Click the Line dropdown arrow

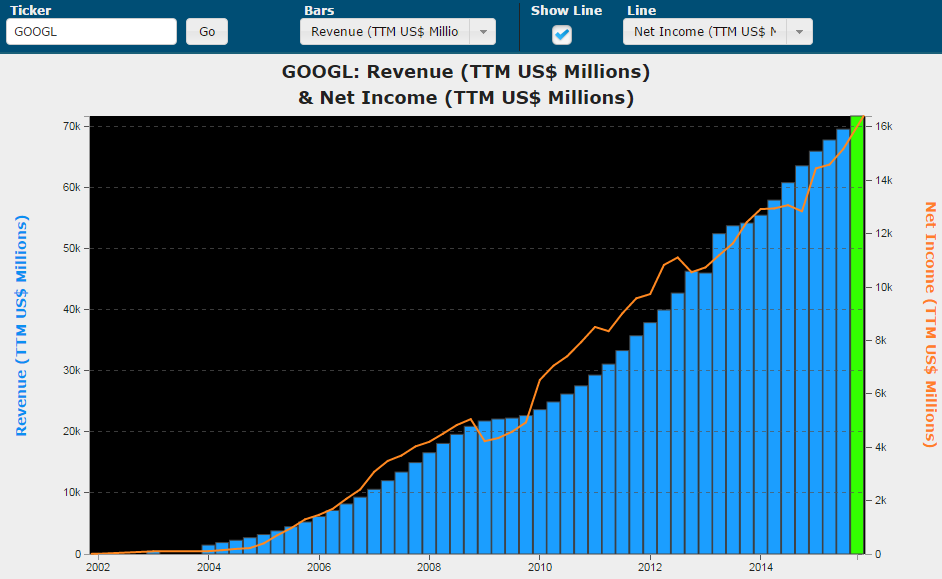point(800,32)
